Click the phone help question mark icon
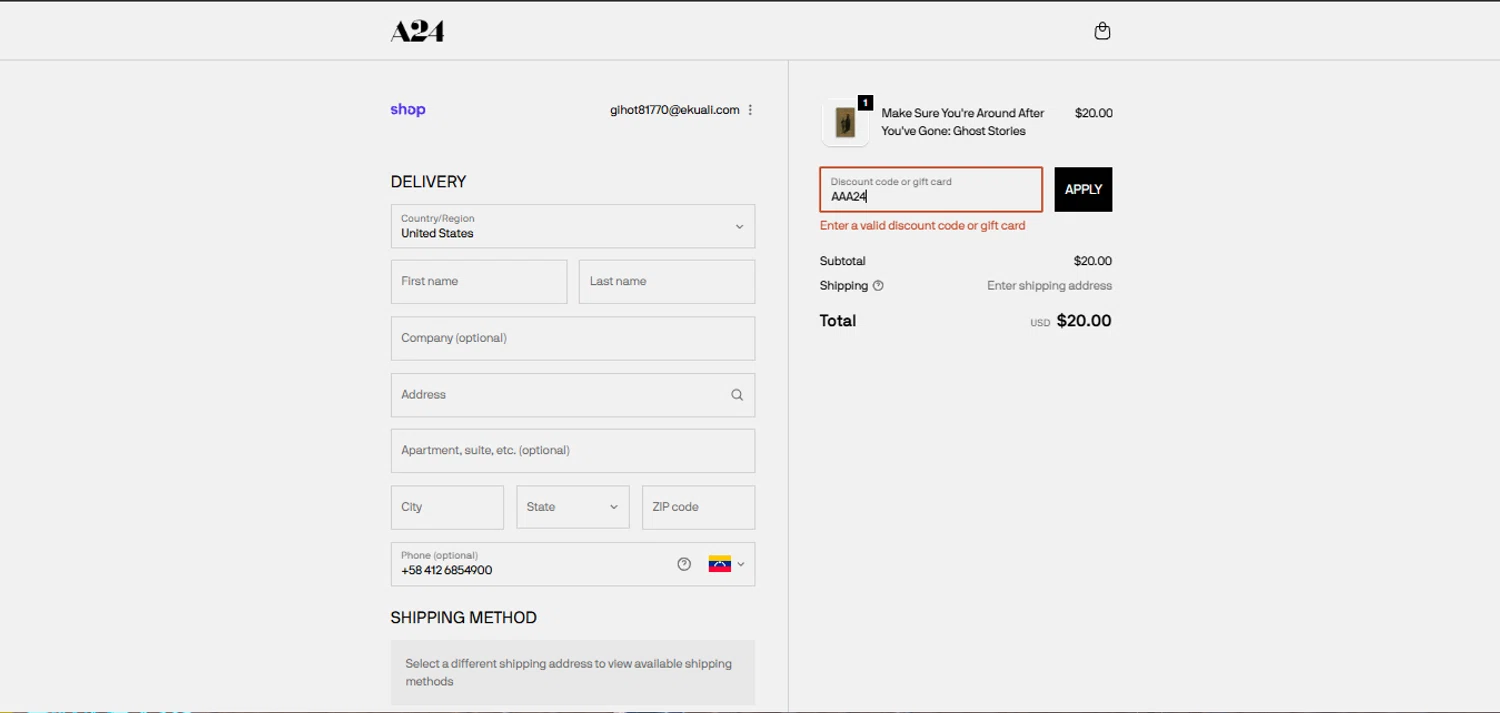Image resolution: width=1500 pixels, height=713 pixels. (684, 564)
